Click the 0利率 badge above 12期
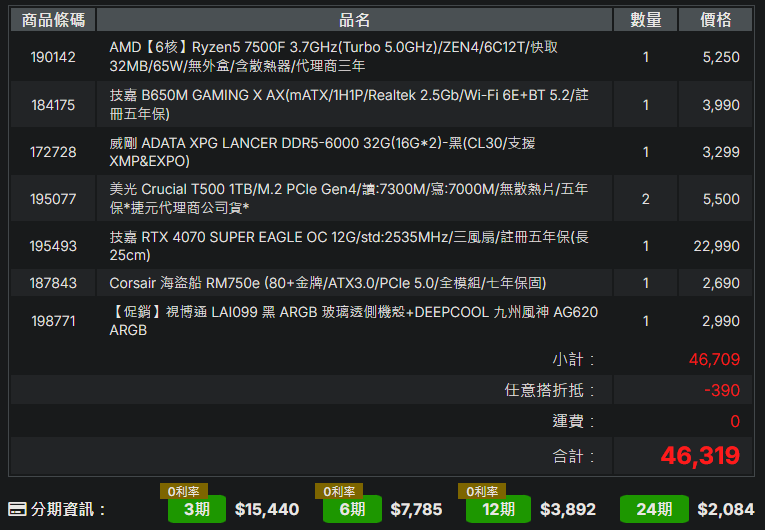This screenshot has width=765, height=530. coord(482,491)
